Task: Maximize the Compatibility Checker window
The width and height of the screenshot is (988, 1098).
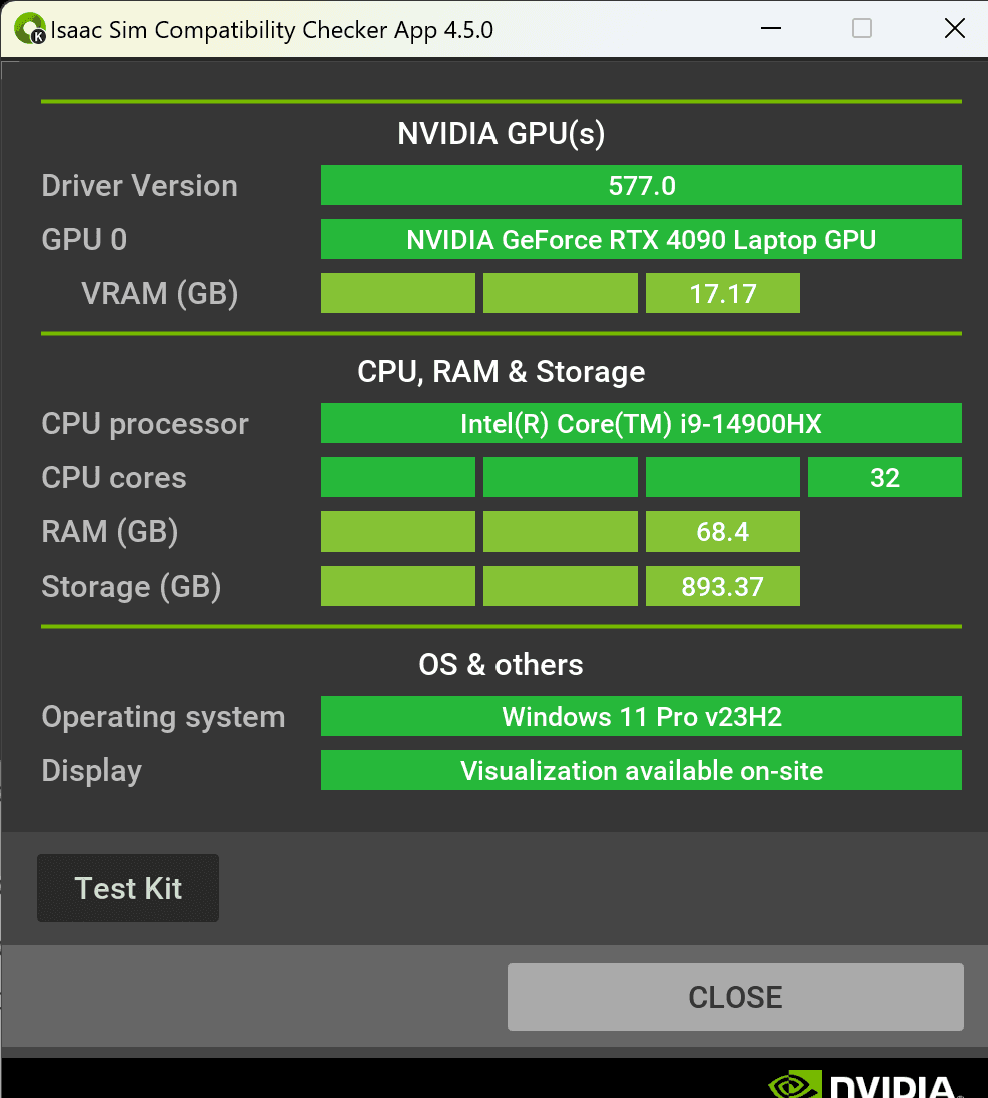Action: click(x=862, y=29)
